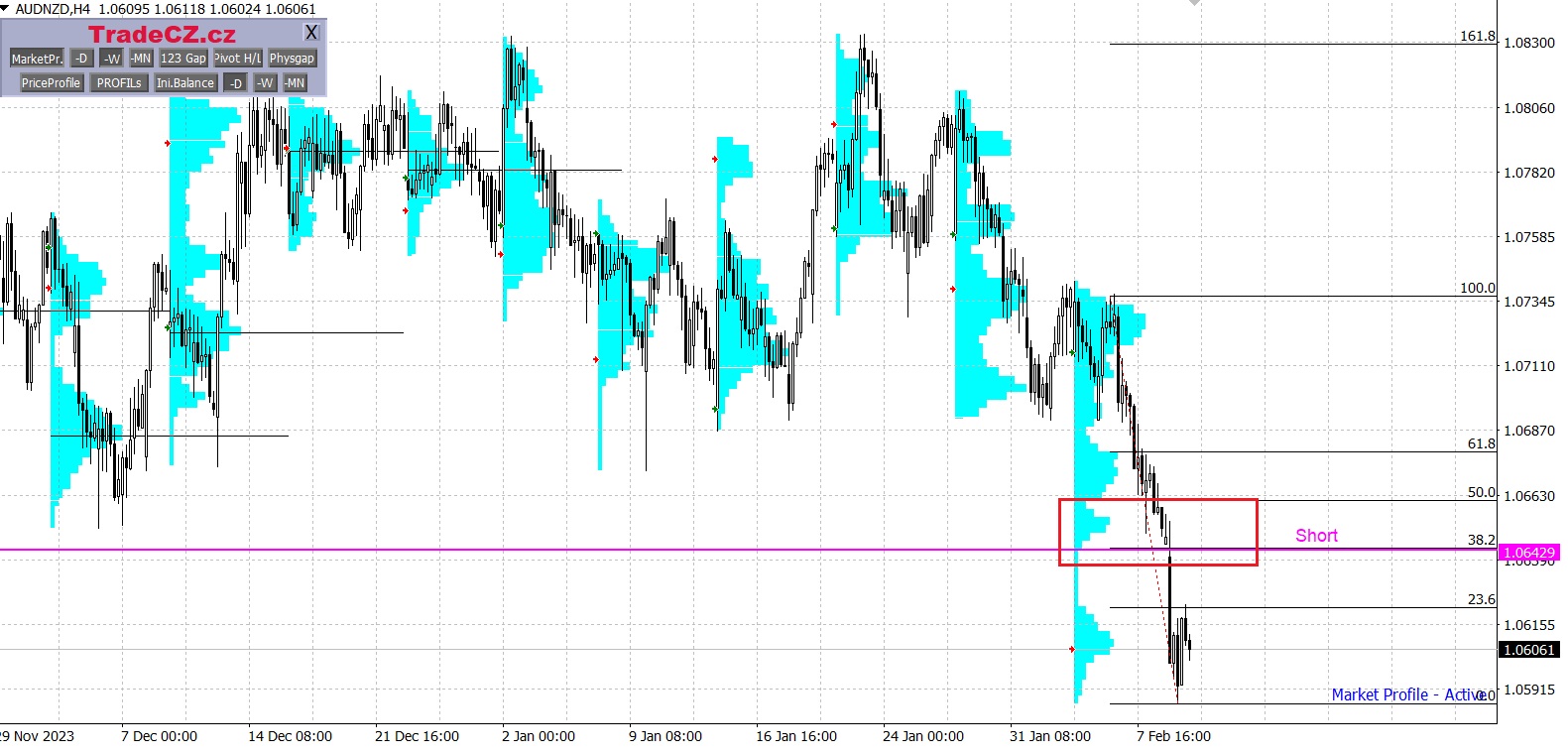Toggle the -W button beside MarketPr.
This screenshot has height=755, width=1568.
112,59
